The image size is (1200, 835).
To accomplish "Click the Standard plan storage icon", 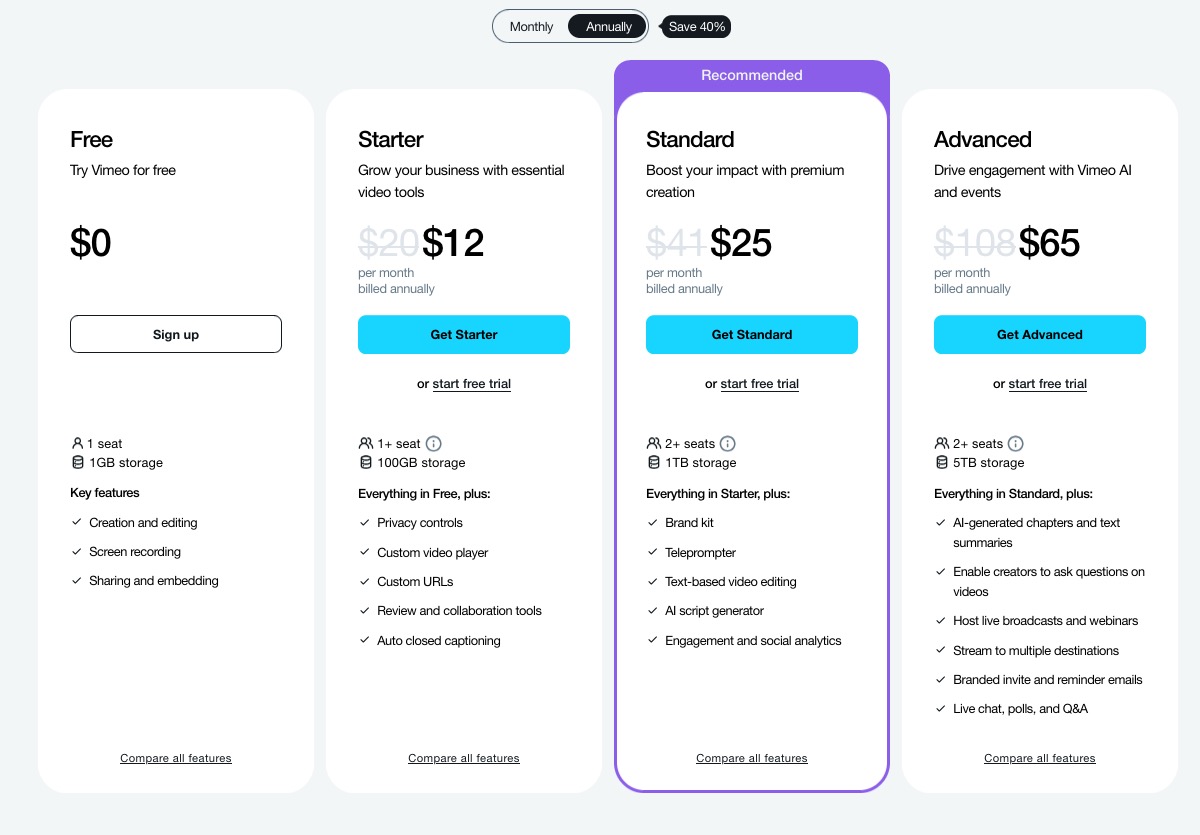I will [x=653, y=463].
